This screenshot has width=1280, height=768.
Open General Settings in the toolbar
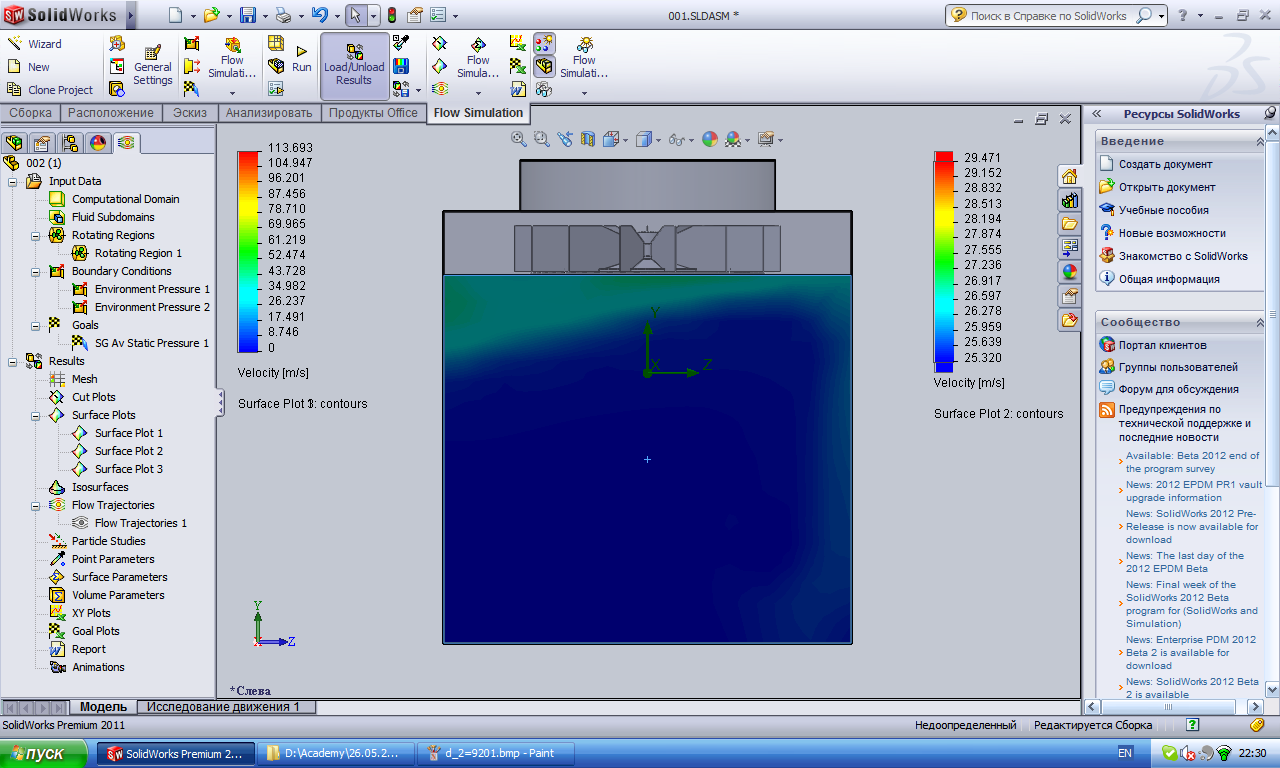[x=153, y=65]
